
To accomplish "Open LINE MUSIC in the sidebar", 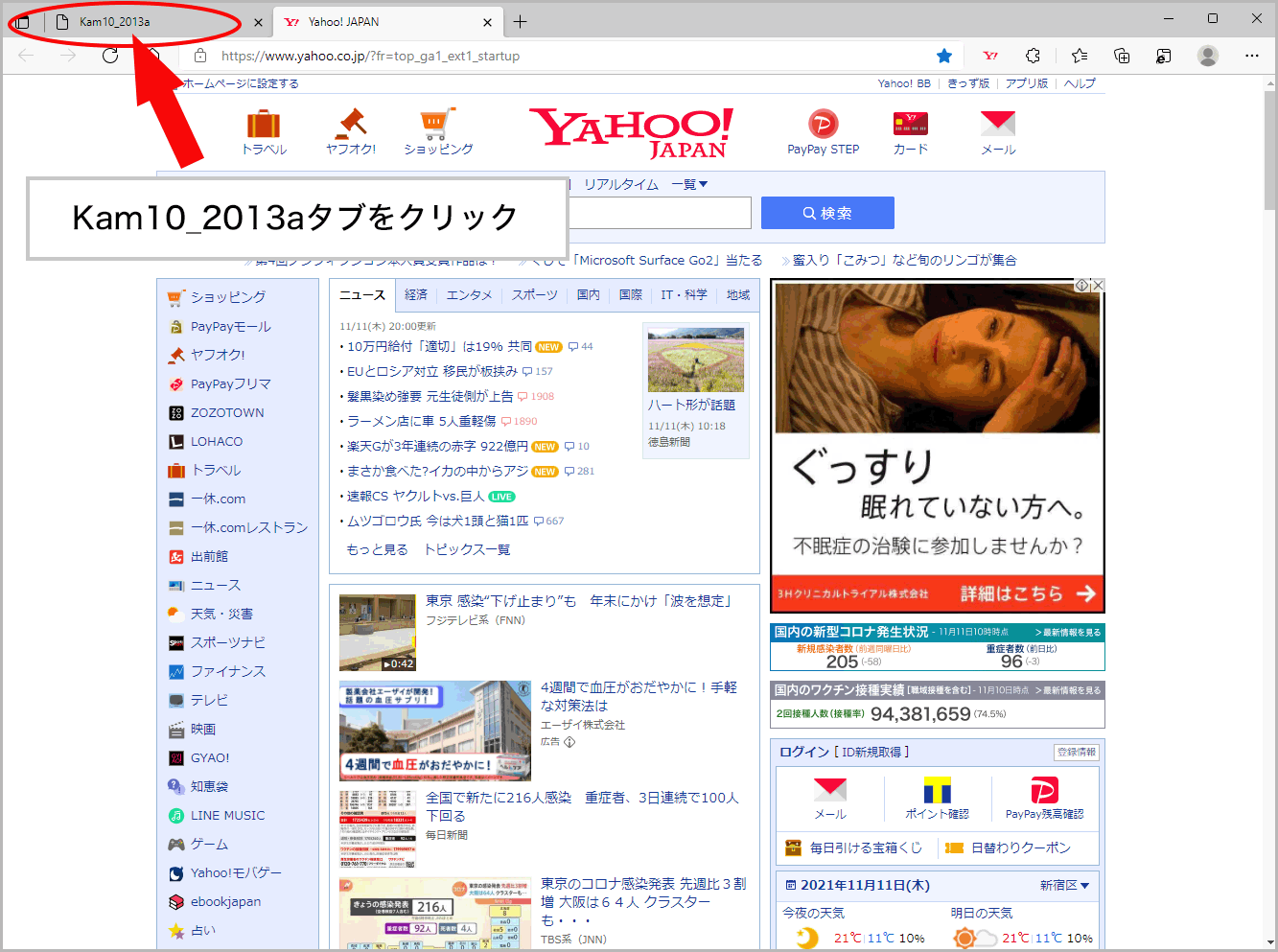I will point(227,816).
